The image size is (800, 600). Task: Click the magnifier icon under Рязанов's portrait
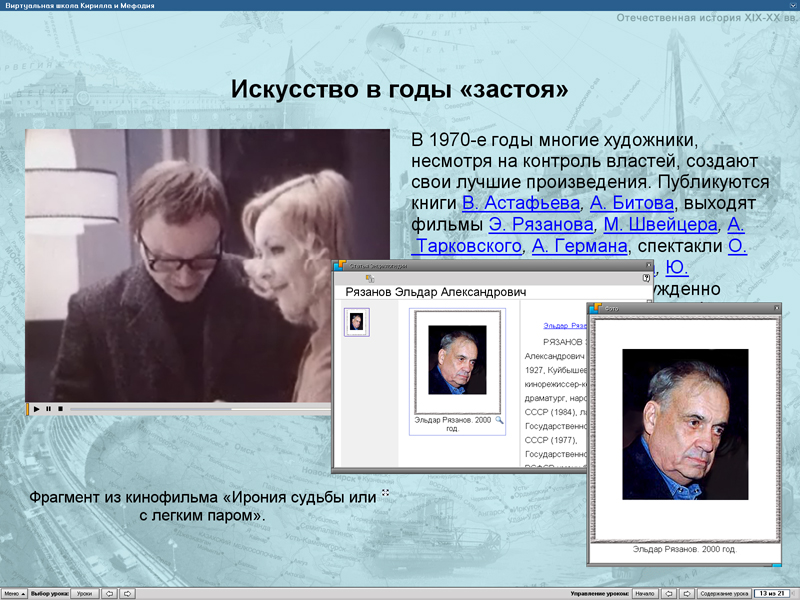(x=499, y=421)
